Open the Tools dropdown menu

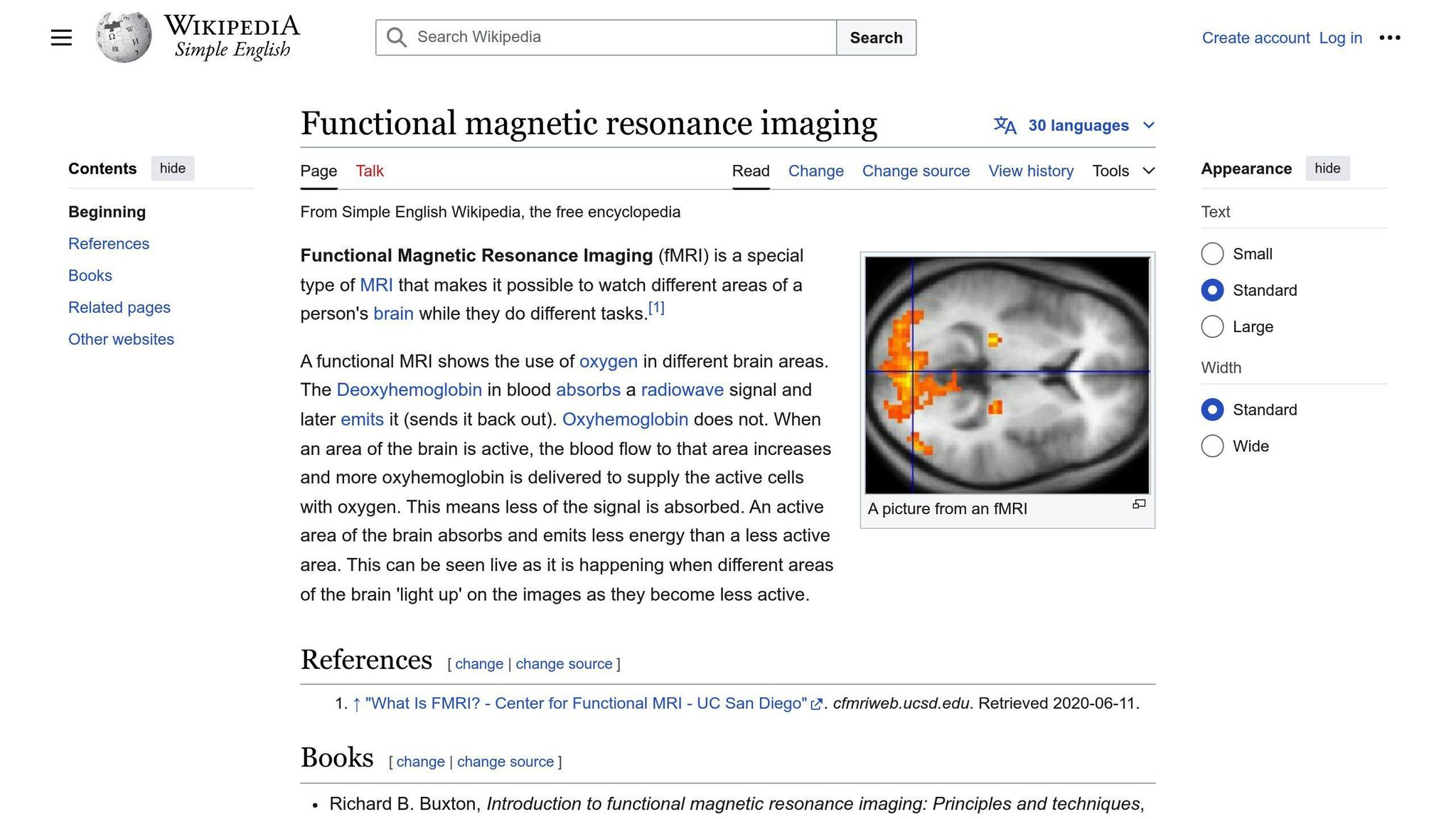(1123, 171)
